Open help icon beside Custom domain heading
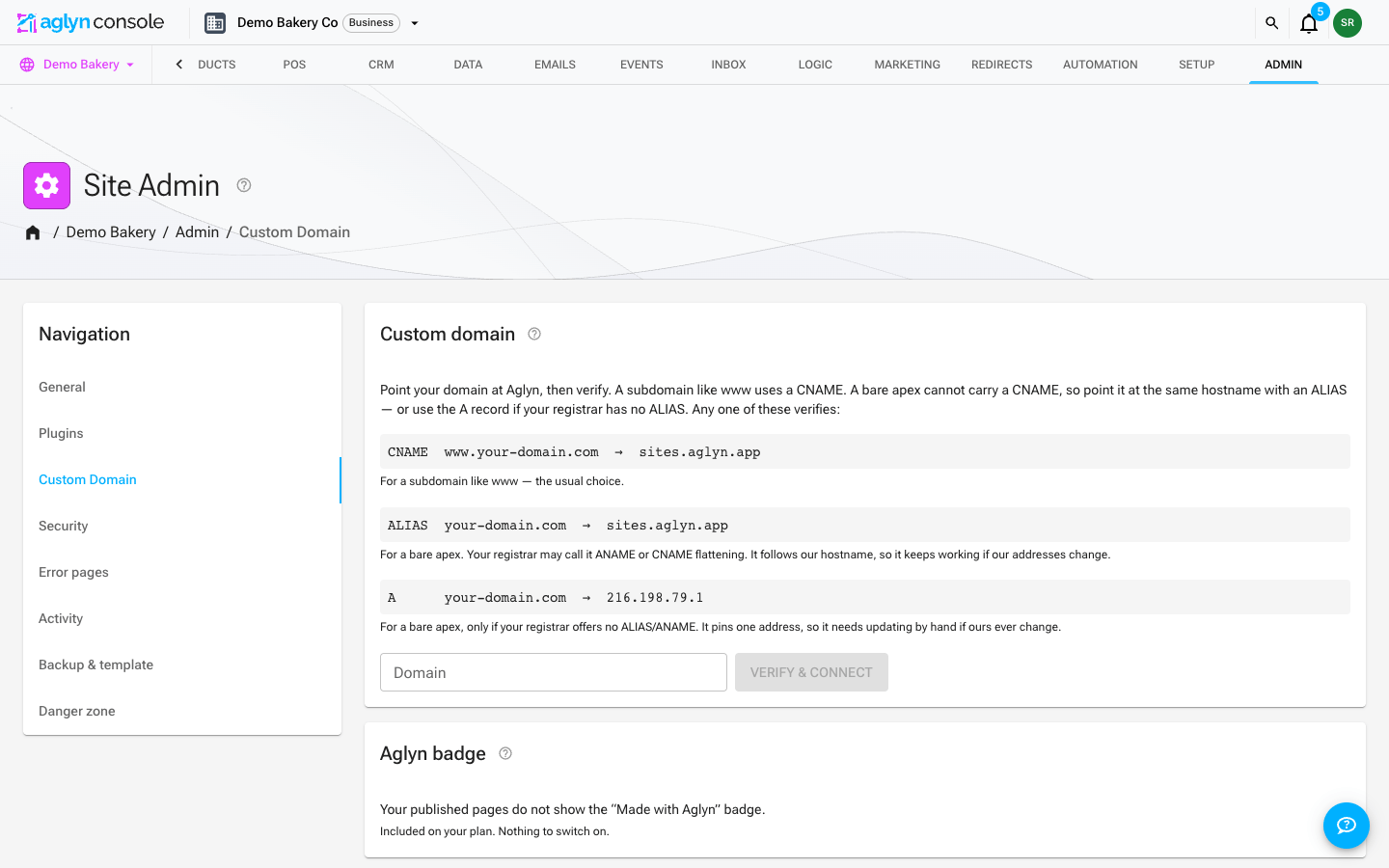Image resolution: width=1389 pixels, height=868 pixels. (x=534, y=334)
